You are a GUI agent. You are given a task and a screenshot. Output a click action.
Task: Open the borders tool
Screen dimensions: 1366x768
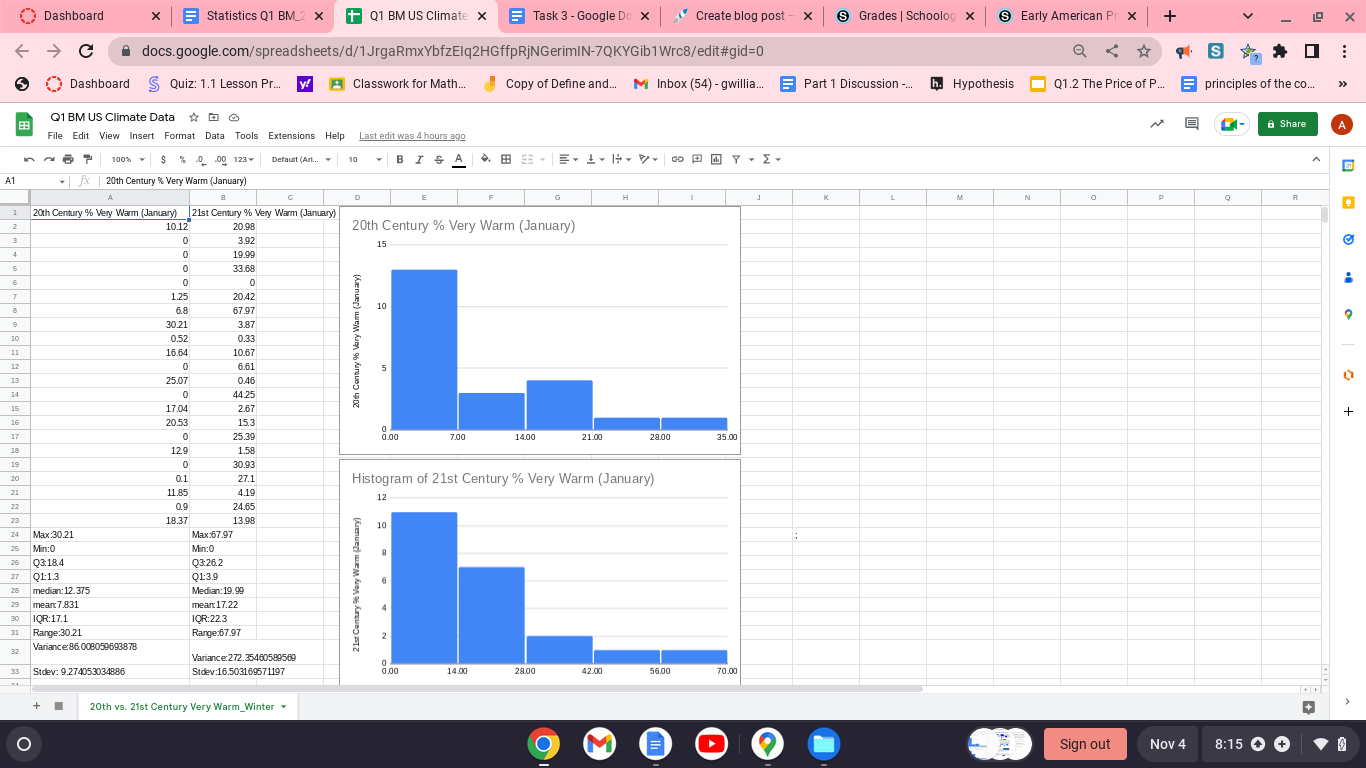click(506, 159)
